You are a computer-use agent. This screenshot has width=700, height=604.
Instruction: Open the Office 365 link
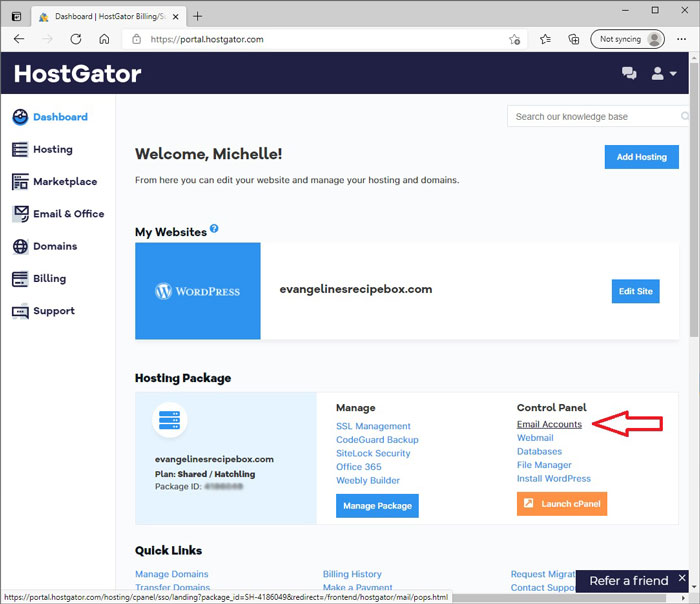pyautogui.click(x=358, y=467)
